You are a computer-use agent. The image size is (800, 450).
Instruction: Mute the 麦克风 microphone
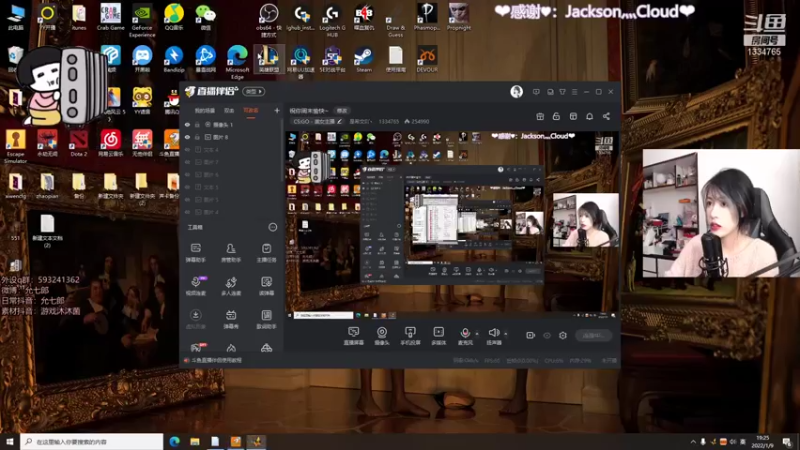point(465,336)
